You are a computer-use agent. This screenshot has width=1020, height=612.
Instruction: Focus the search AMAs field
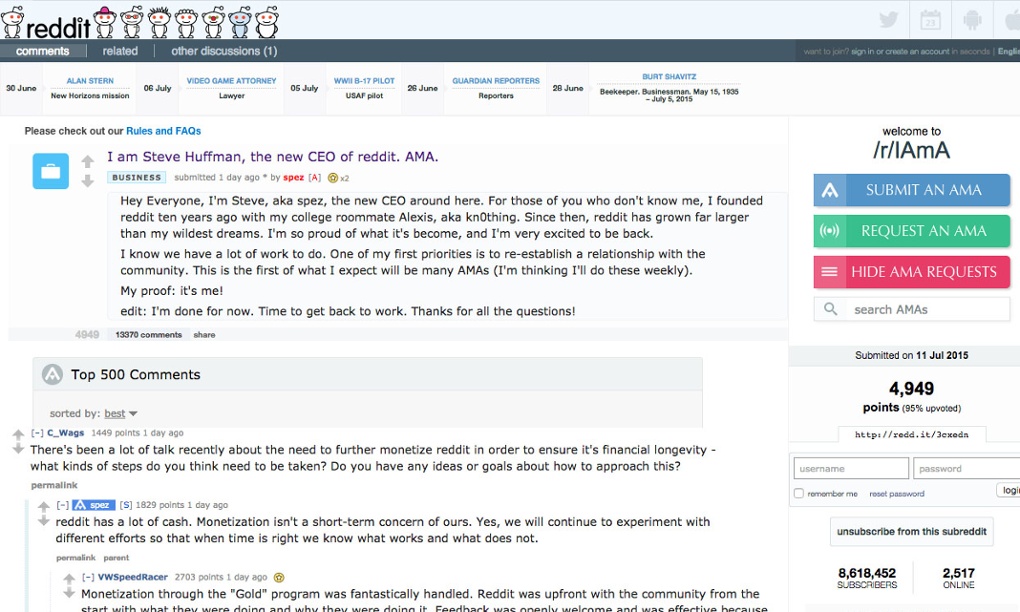[911, 310]
